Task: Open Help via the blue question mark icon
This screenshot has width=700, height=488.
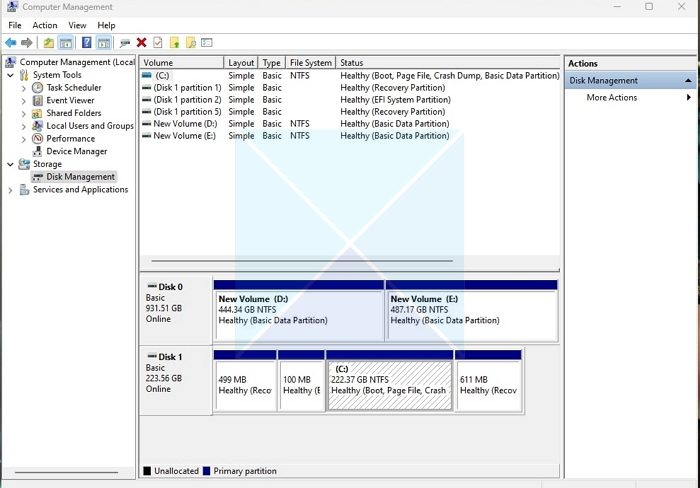Action: [87, 43]
